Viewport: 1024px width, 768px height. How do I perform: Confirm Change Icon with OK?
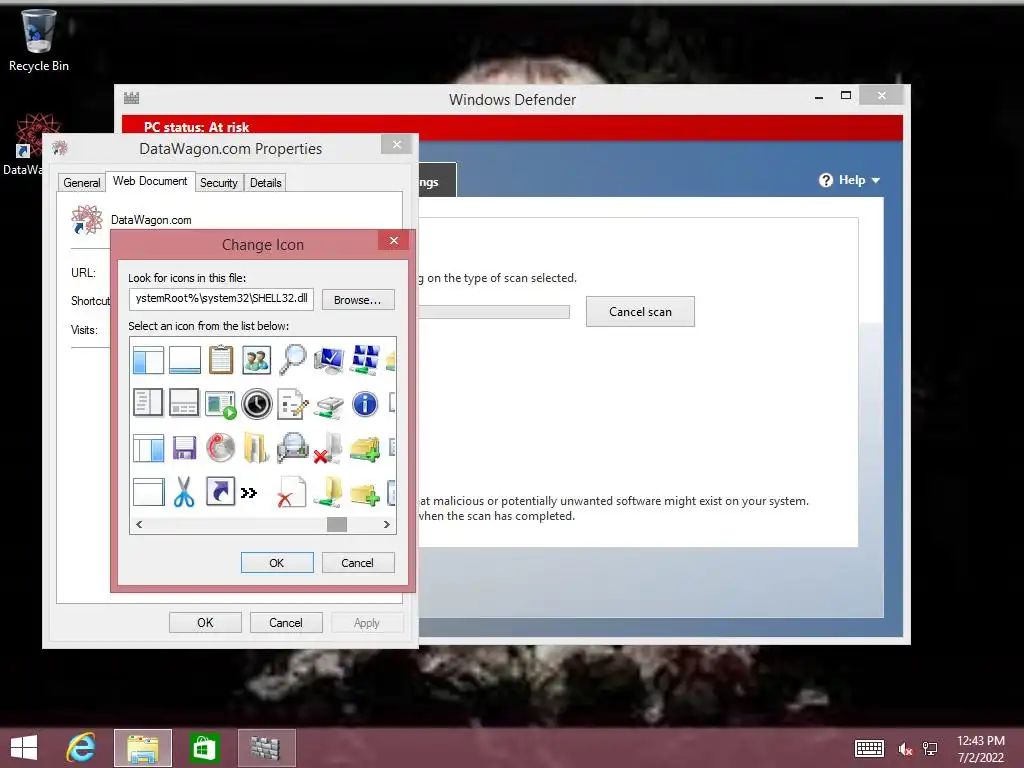pos(277,563)
